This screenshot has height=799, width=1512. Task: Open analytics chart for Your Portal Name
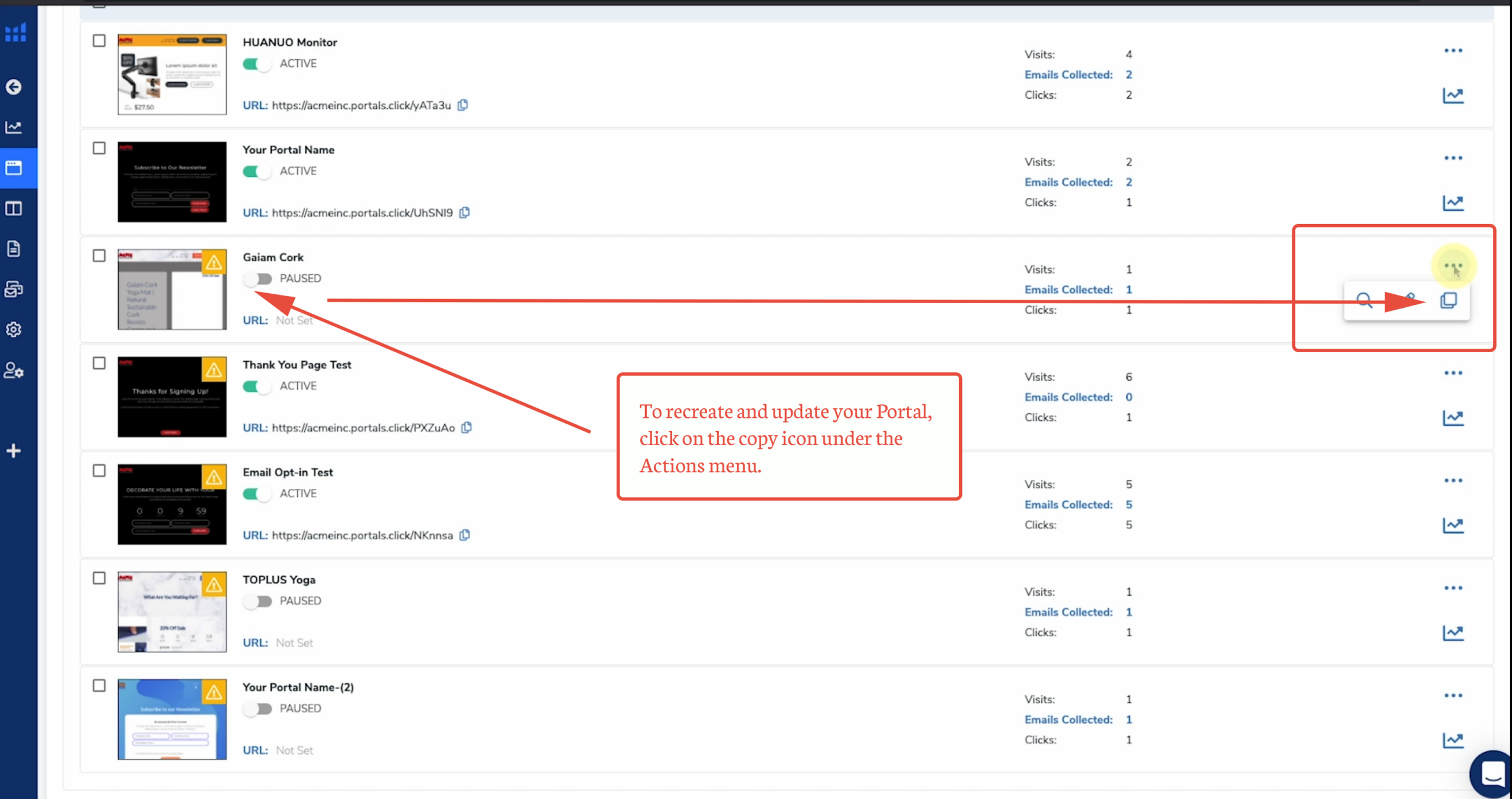1452,203
